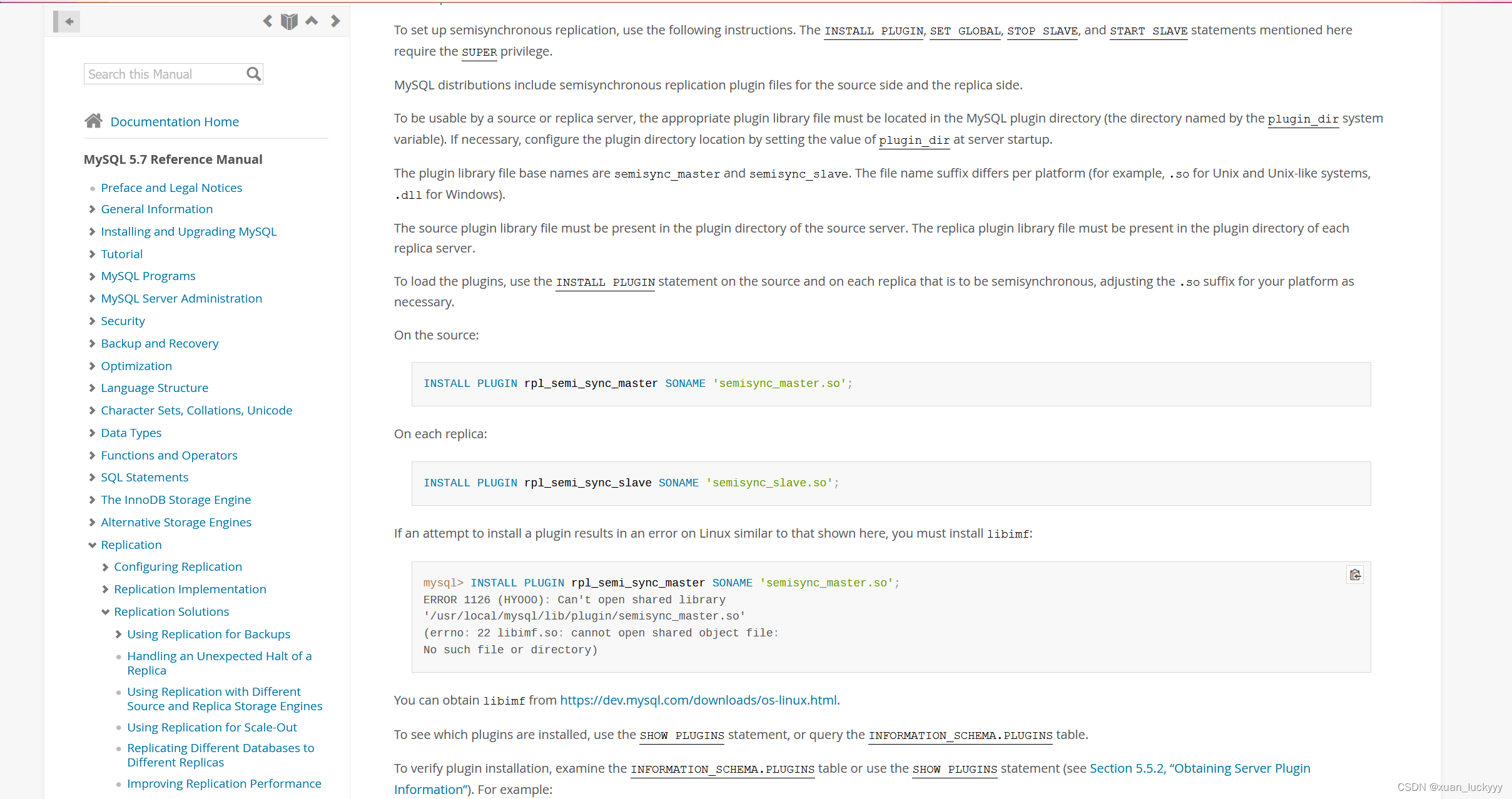The image size is (1512, 799).
Task: Open Improving Replication Performance page
Action: click(224, 783)
